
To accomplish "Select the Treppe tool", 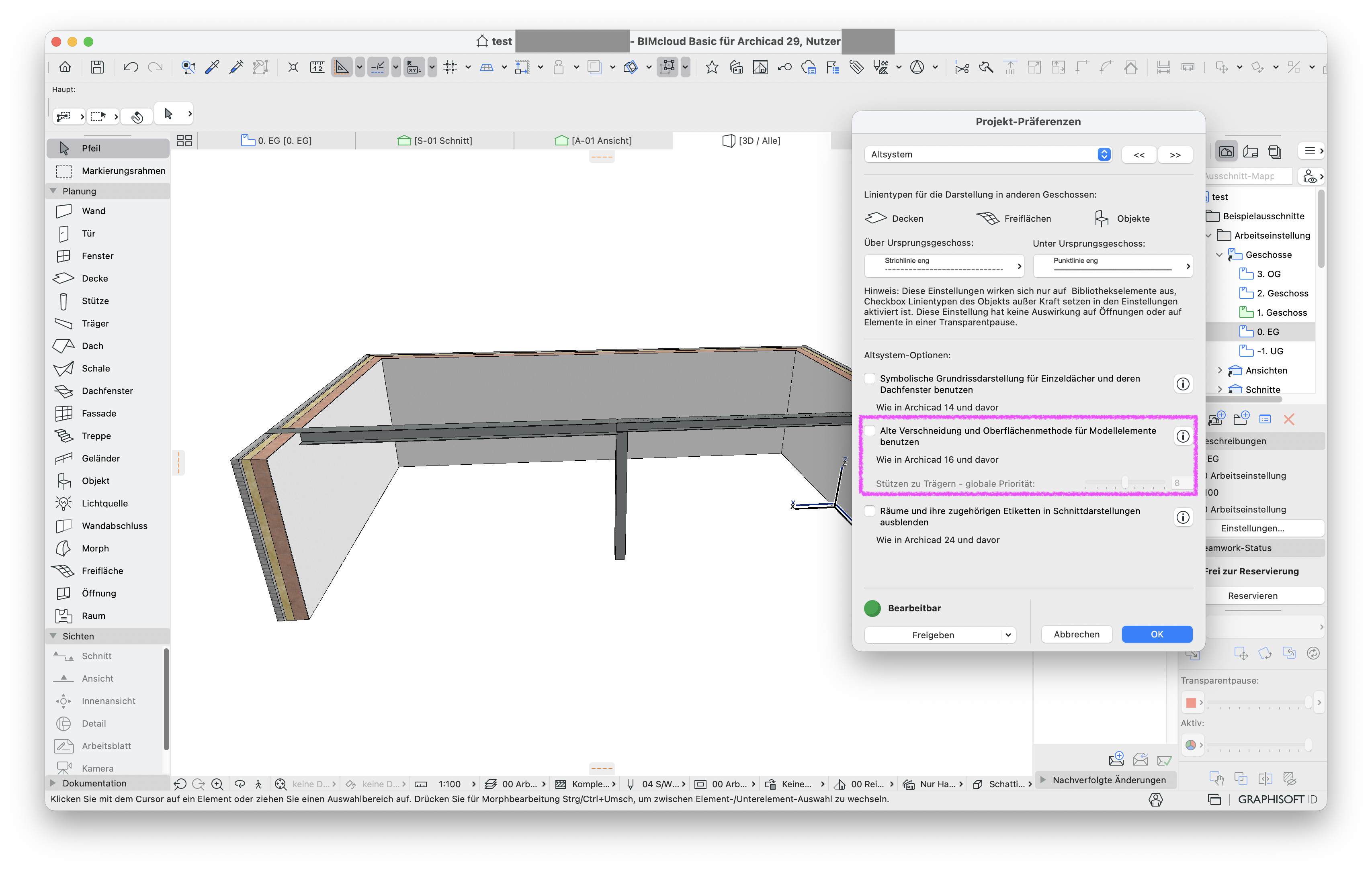I will (x=108, y=435).
